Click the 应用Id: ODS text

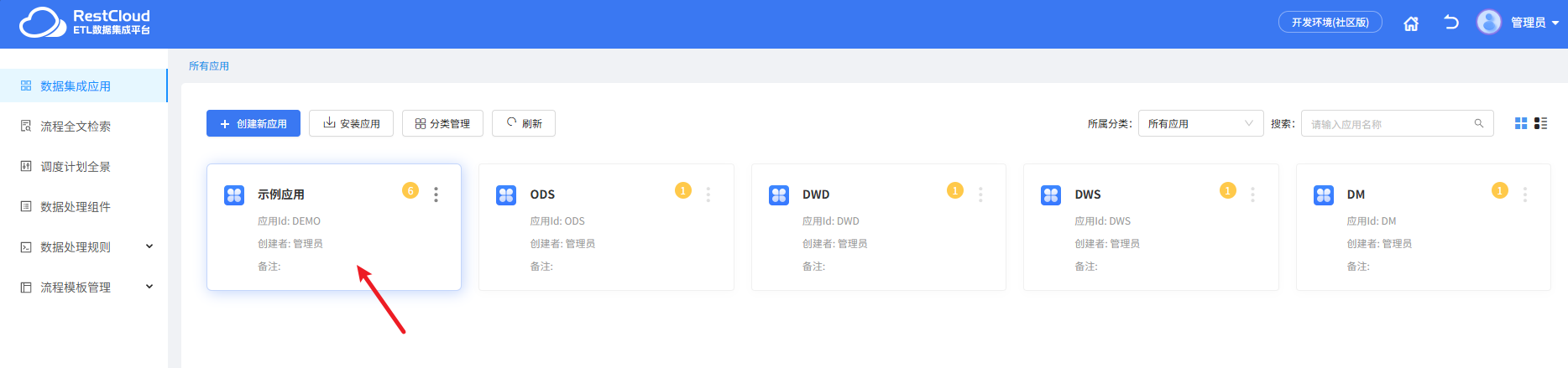point(557,221)
